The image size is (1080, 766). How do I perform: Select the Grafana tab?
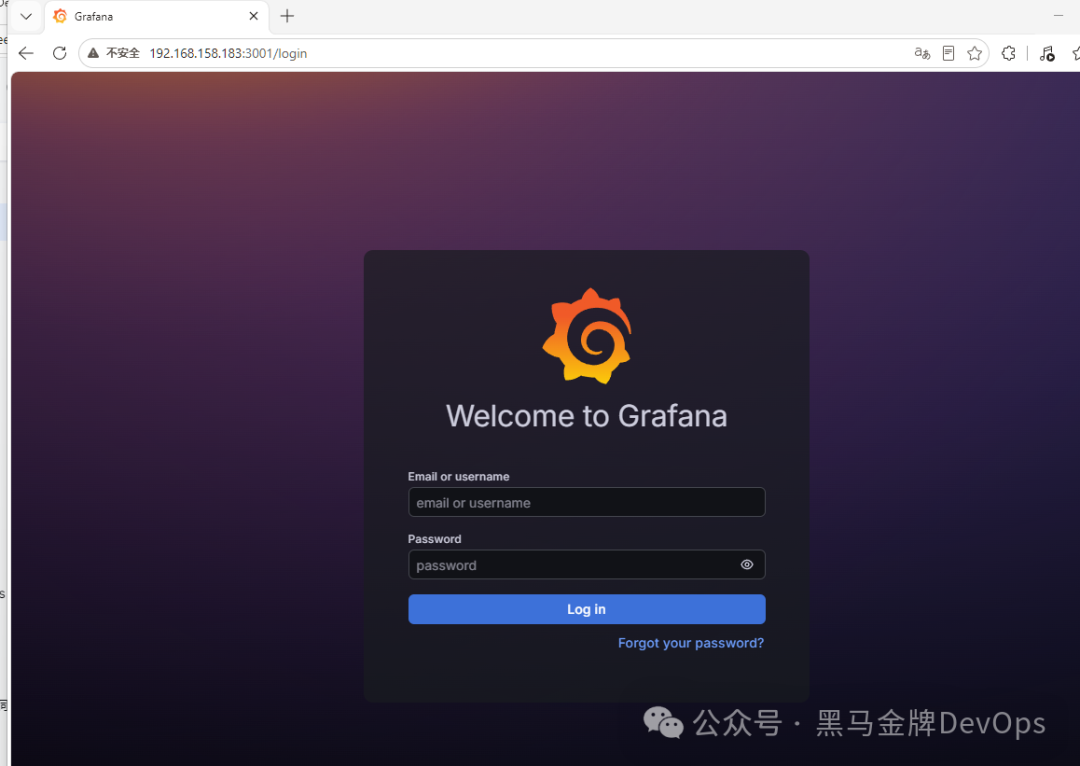click(x=157, y=16)
